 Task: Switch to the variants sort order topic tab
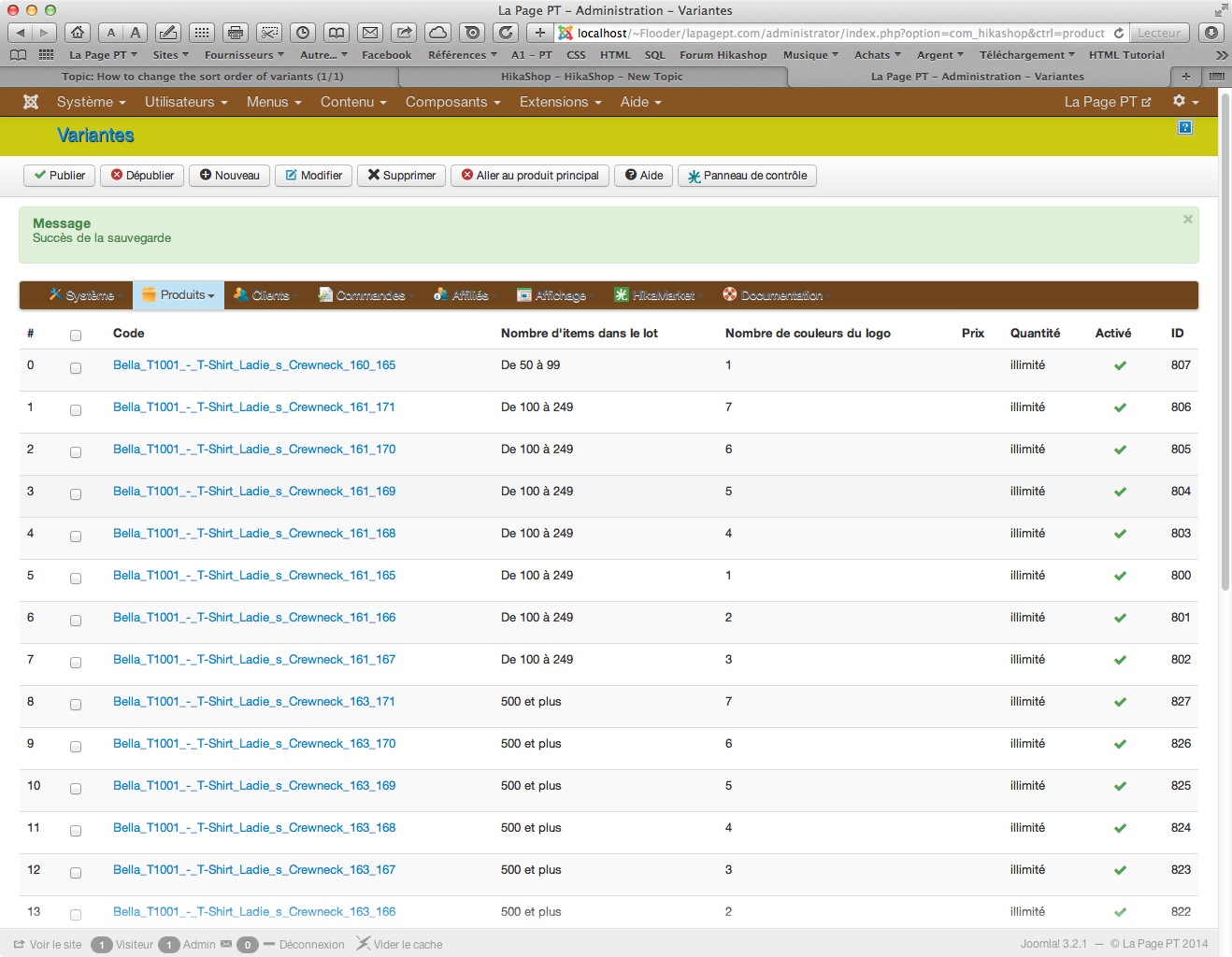click(202, 77)
